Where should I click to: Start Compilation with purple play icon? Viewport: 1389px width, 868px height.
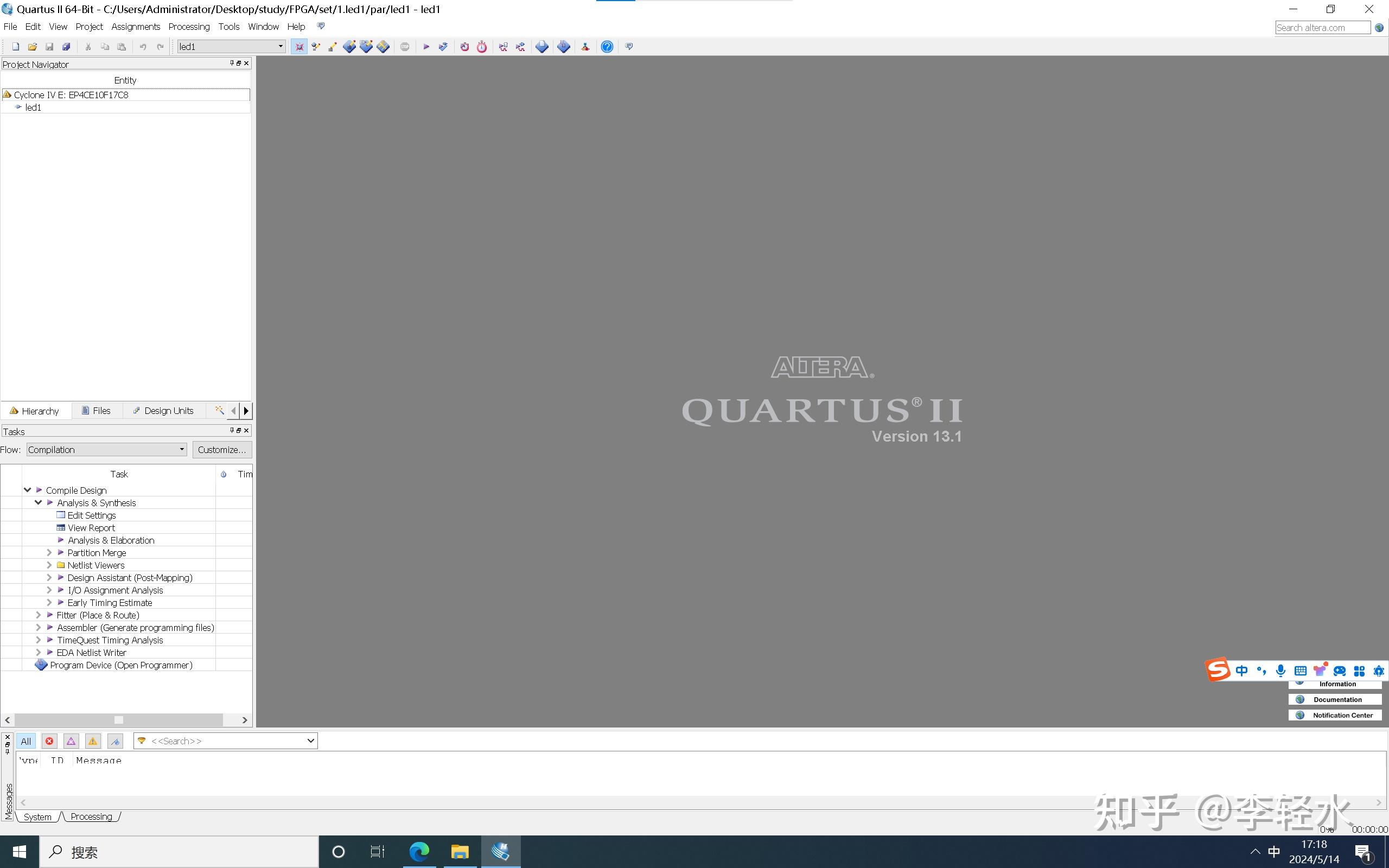(x=426, y=47)
